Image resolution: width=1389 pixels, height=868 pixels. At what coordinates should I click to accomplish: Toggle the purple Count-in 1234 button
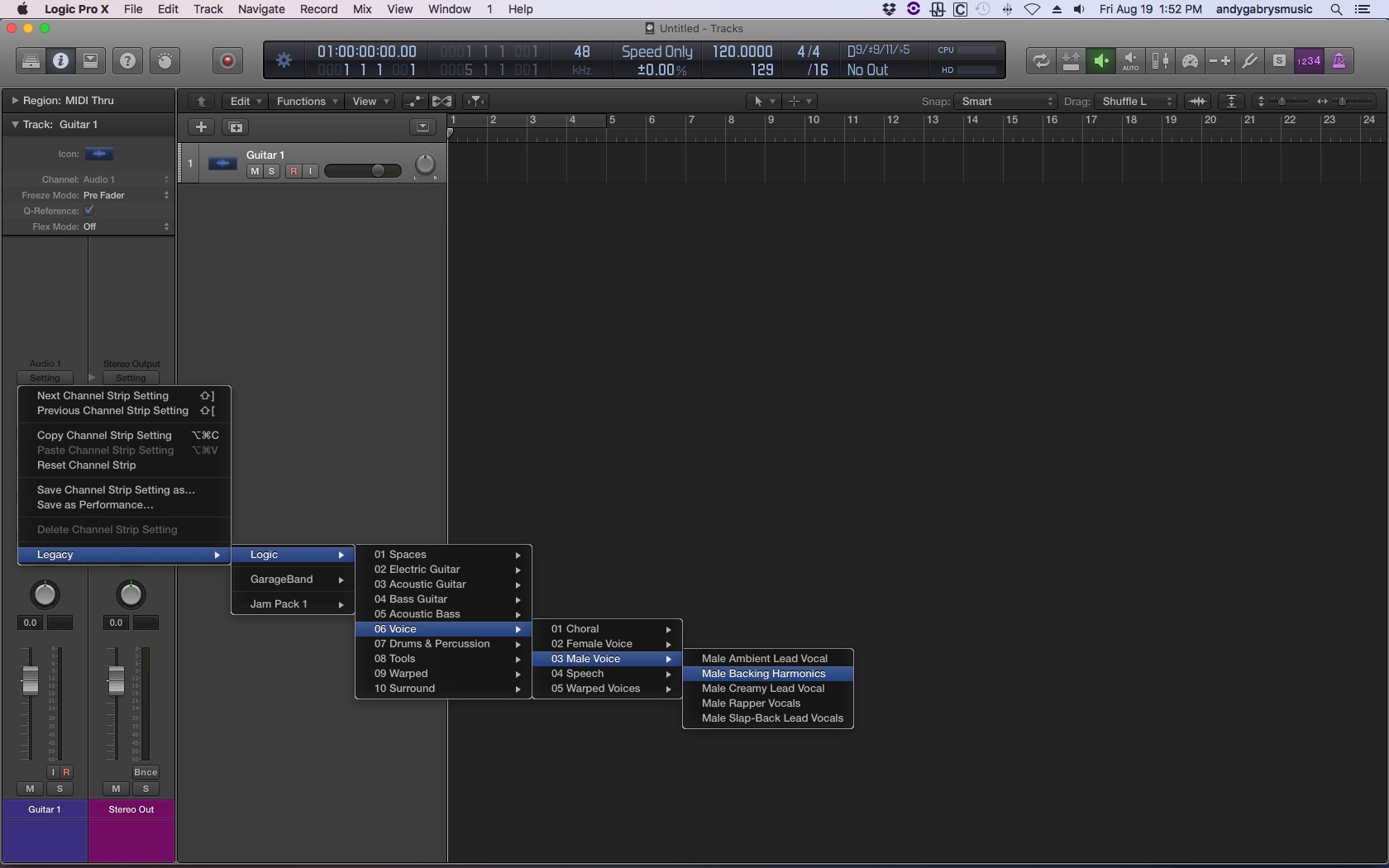pyautogui.click(x=1309, y=60)
